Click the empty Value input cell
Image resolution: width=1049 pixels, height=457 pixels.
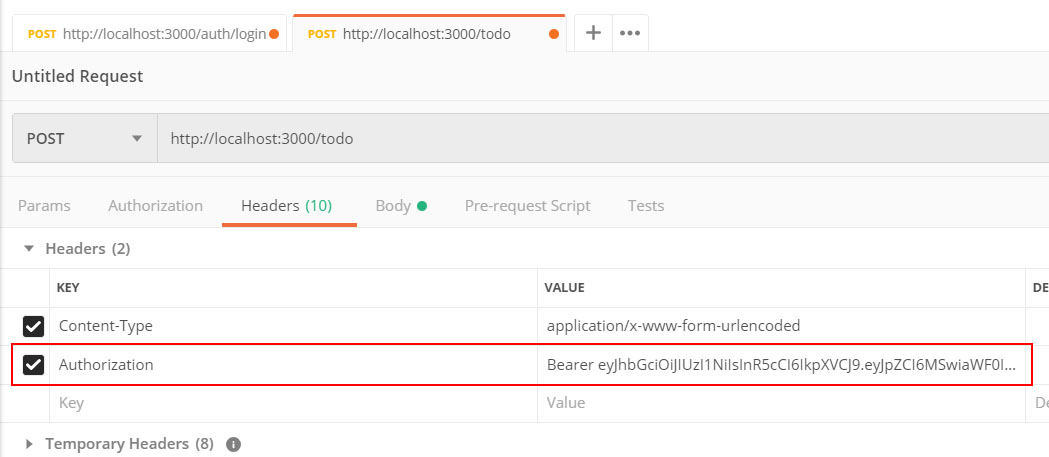(781, 403)
